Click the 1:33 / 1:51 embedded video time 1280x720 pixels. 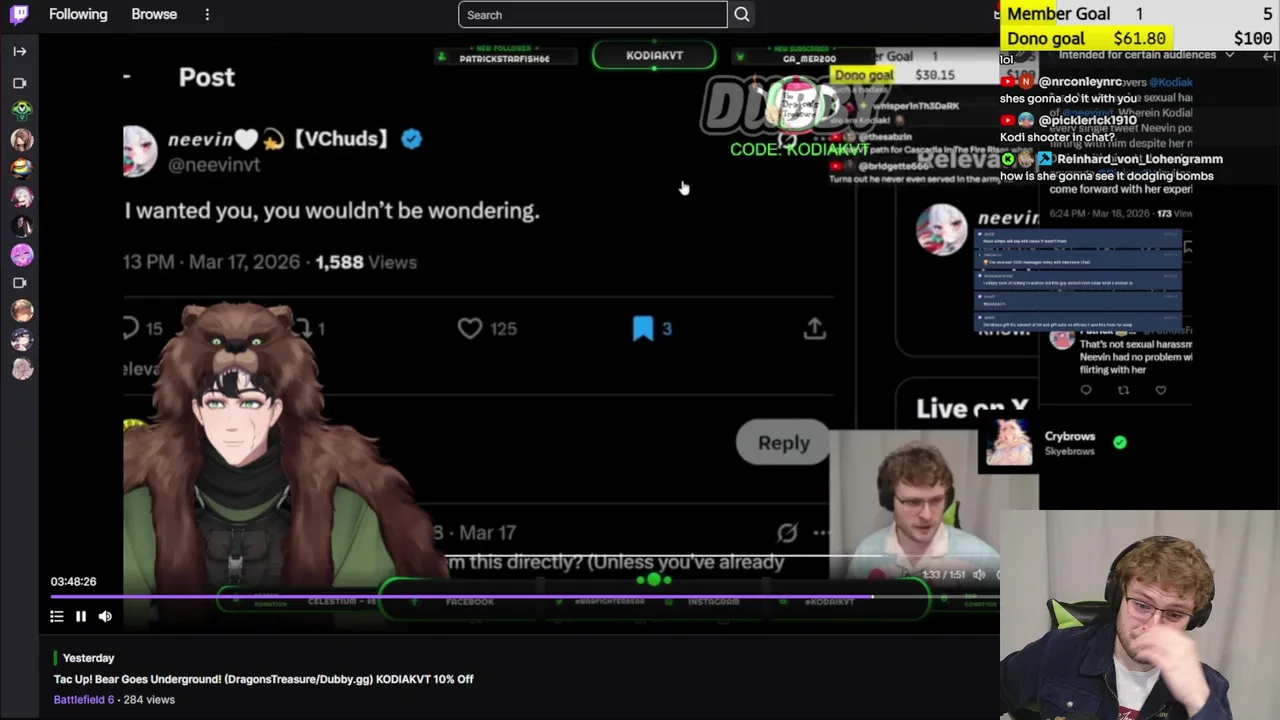coord(943,575)
